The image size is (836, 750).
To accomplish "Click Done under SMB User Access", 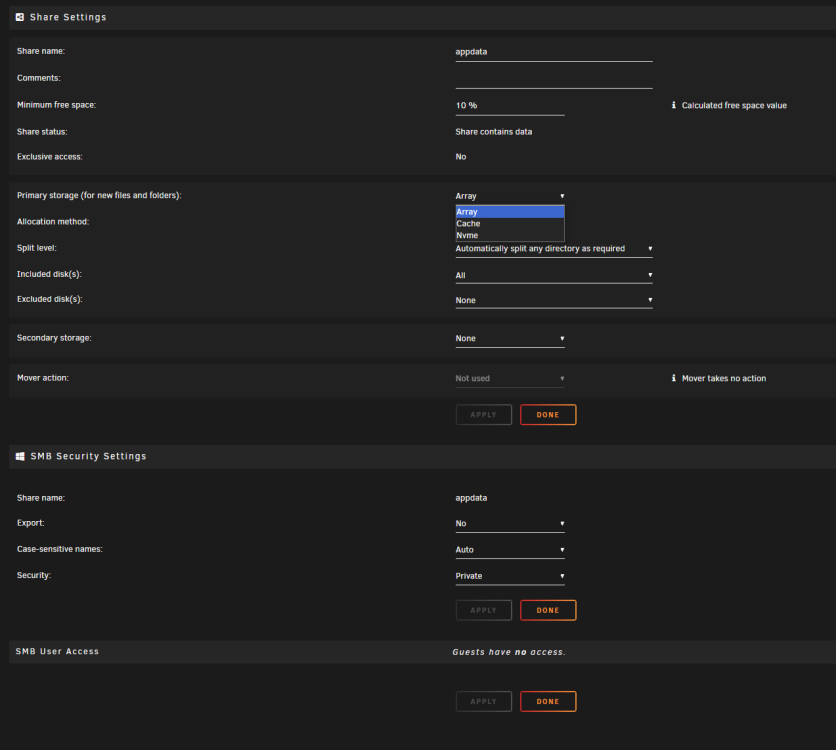I will click(548, 701).
